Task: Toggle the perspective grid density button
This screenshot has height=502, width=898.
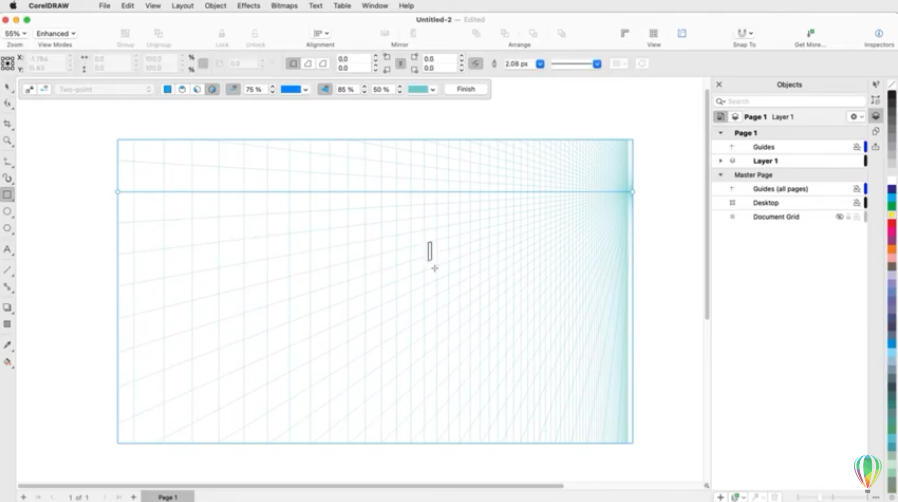Action: coord(324,89)
